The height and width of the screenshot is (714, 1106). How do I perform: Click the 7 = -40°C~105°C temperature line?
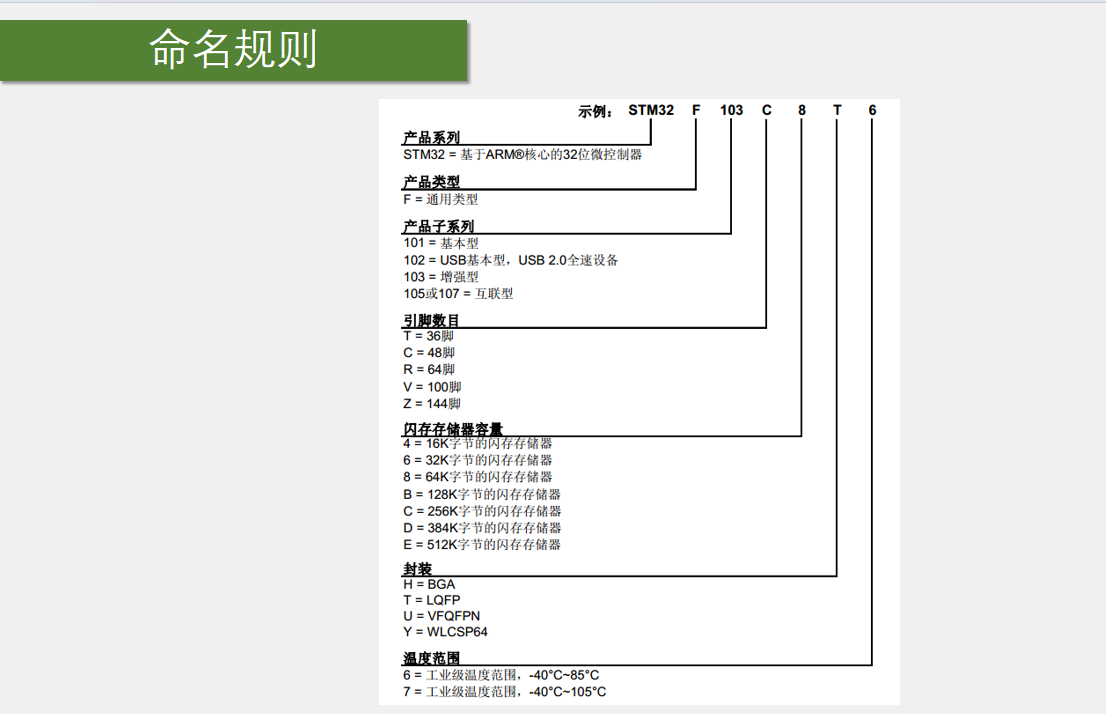click(x=504, y=692)
